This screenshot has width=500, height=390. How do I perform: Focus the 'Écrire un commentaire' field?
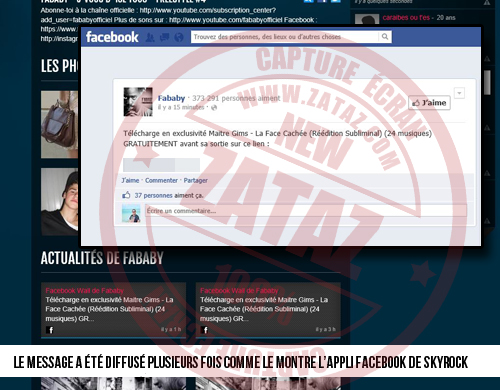[x=306, y=211]
